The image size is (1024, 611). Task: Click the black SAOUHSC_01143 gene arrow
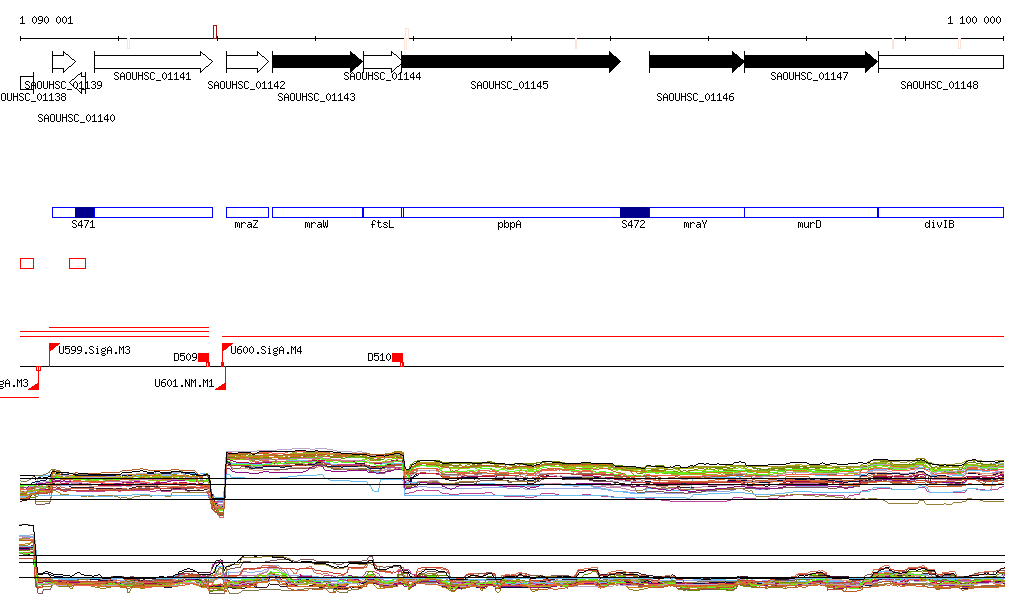click(316, 62)
